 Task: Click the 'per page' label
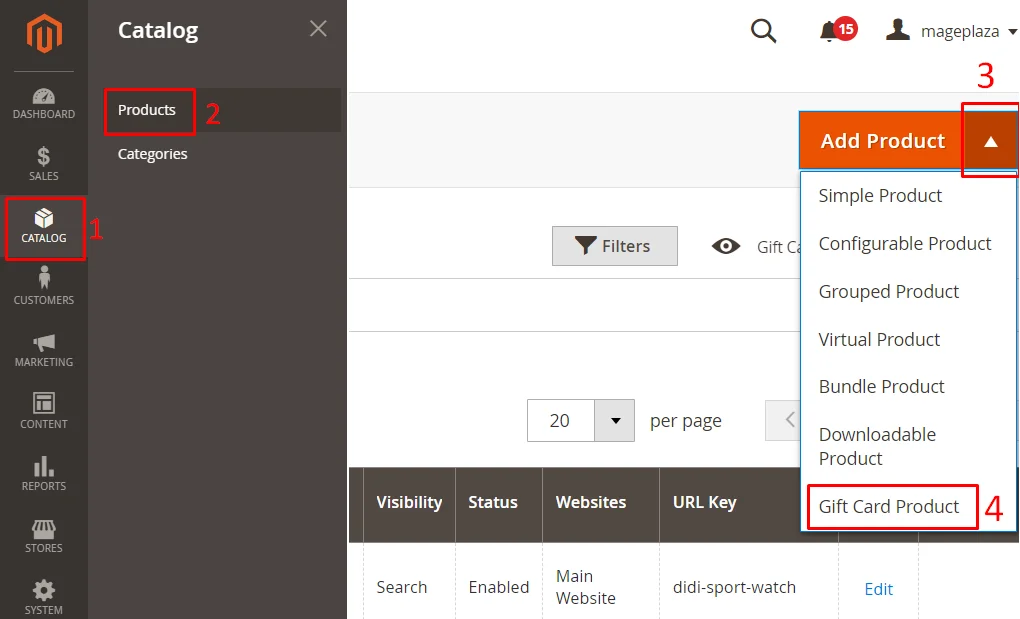(686, 421)
